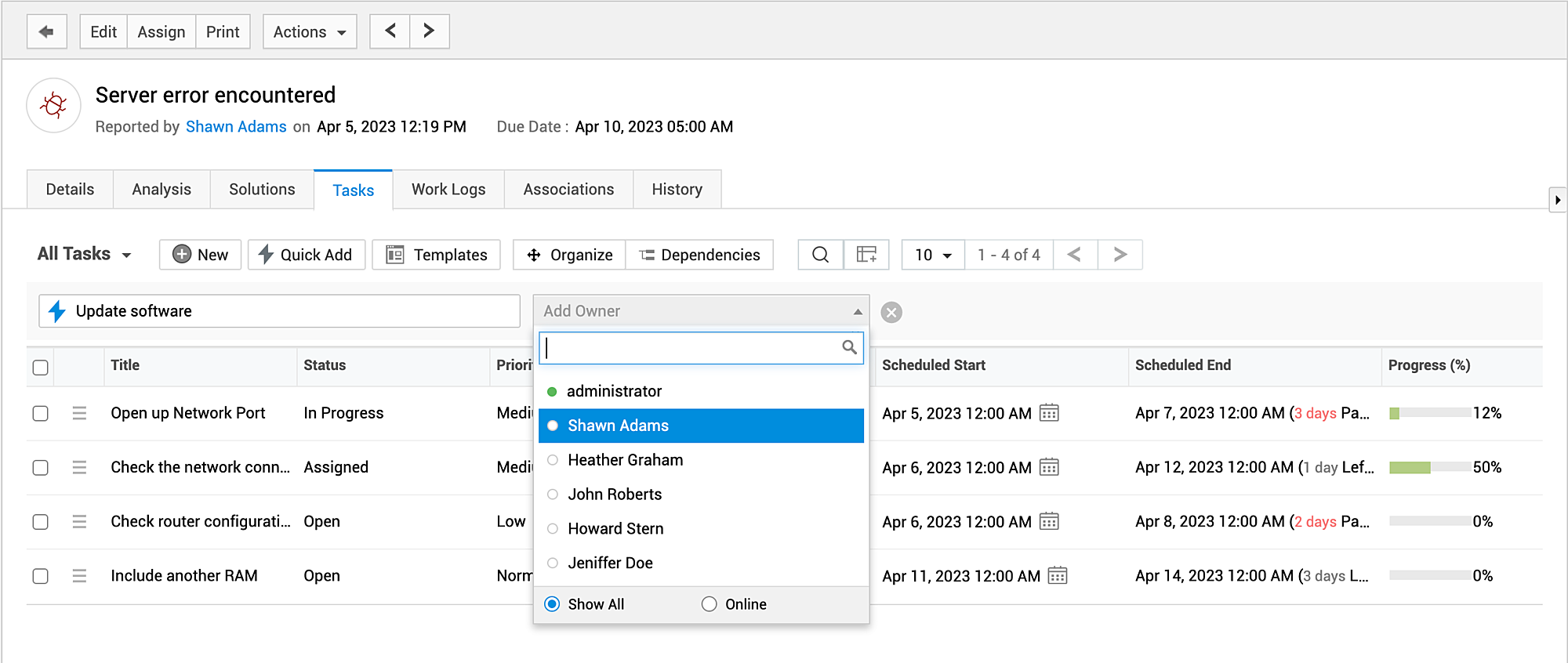Go to the next problem using right chevron
Viewport: 1568px width, 663px height.
coord(429,31)
